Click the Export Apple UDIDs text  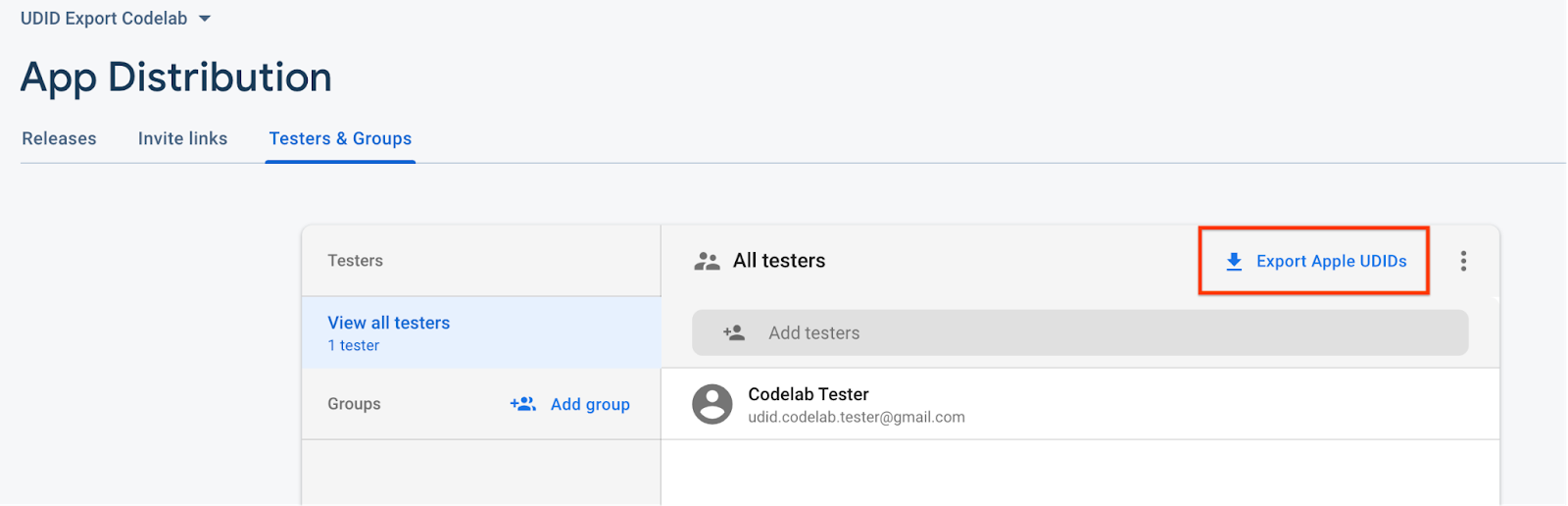(x=1331, y=261)
